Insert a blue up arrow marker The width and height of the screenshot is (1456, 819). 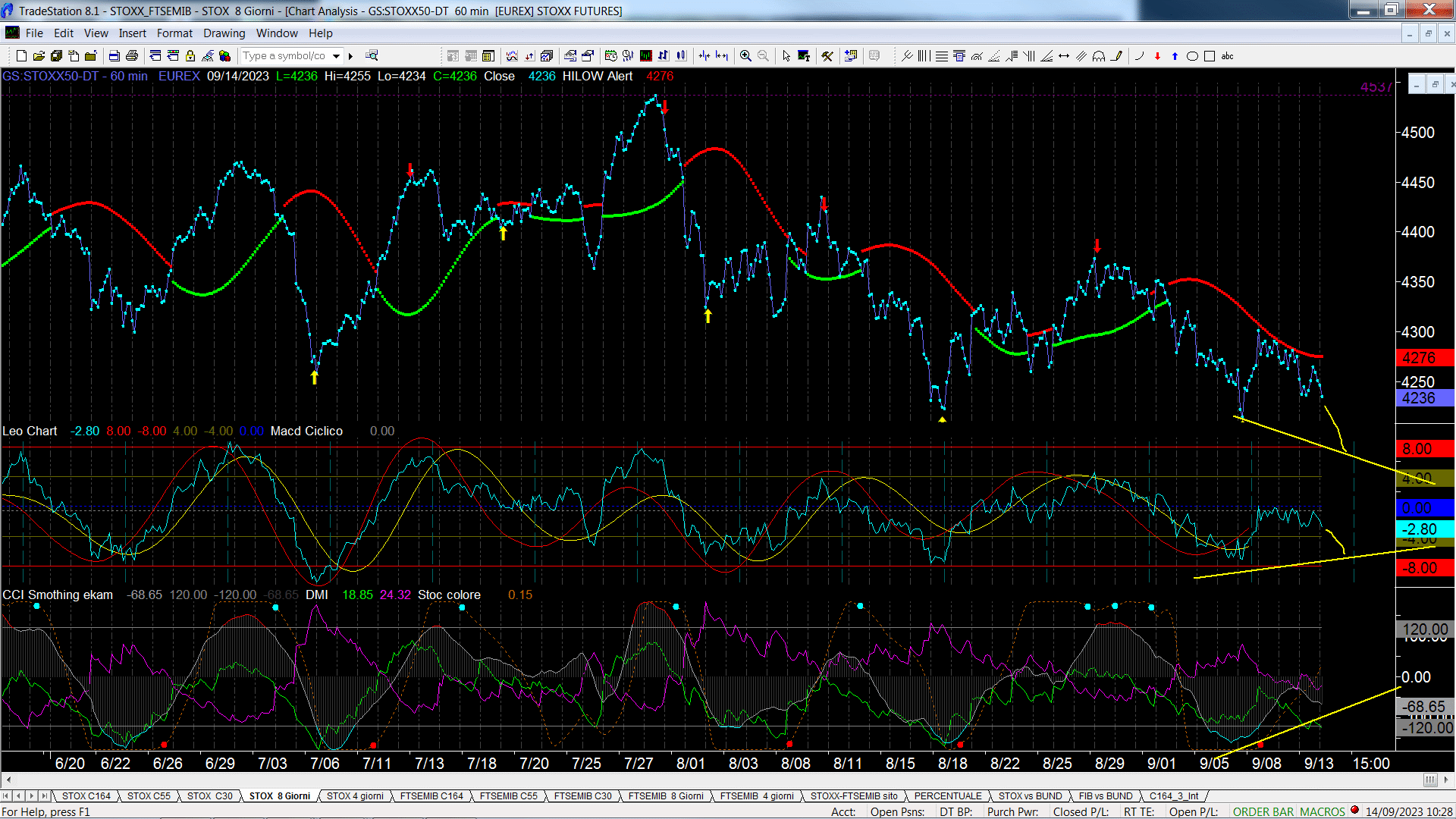pyautogui.click(x=1175, y=56)
